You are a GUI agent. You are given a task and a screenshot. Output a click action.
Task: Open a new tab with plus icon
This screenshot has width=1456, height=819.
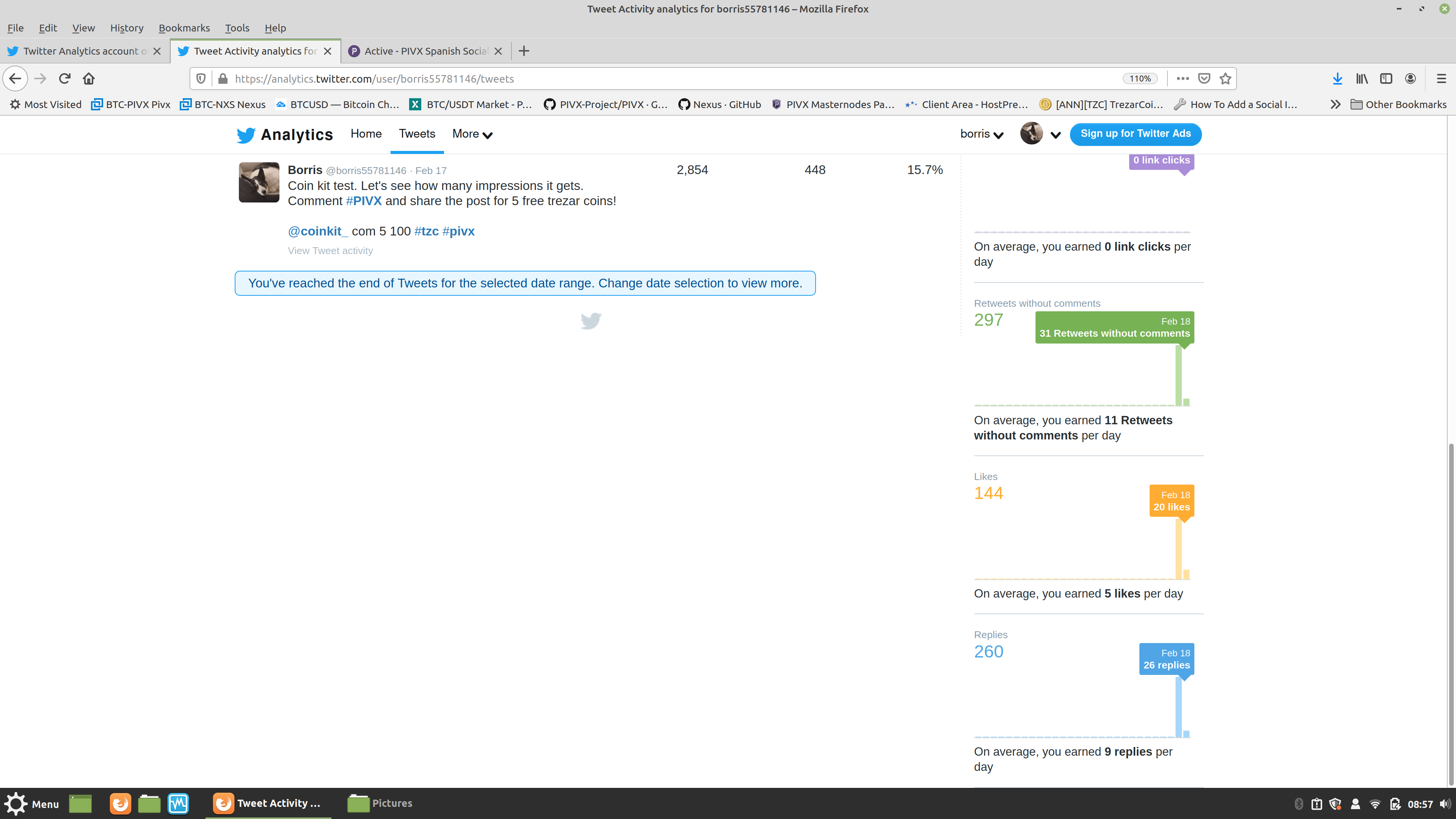click(524, 51)
